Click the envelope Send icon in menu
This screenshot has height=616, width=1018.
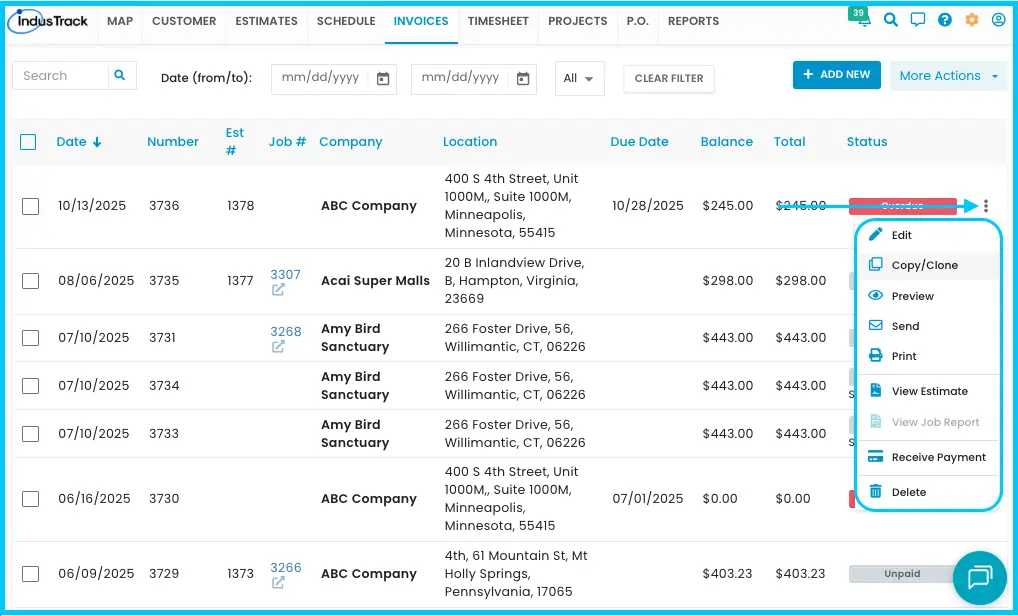click(875, 325)
